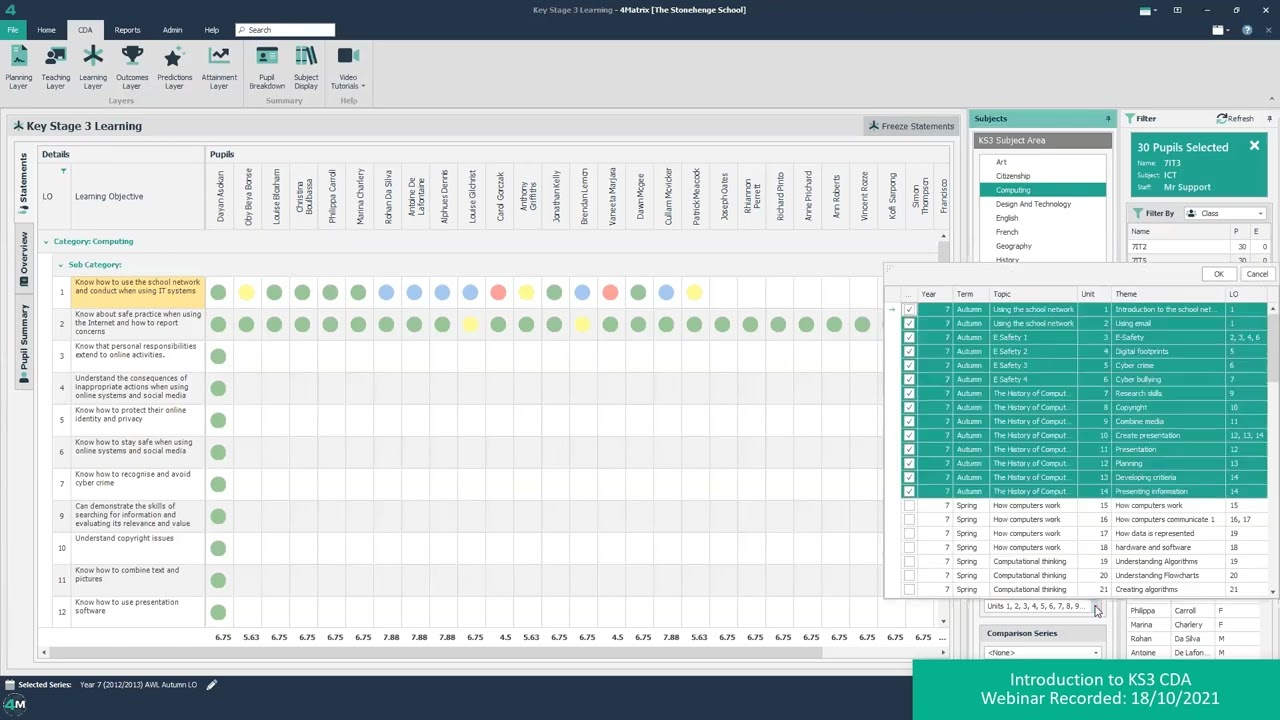Uncheck unit 5 Cyber crime row
The height and width of the screenshot is (720, 1280).
tap(909, 365)
